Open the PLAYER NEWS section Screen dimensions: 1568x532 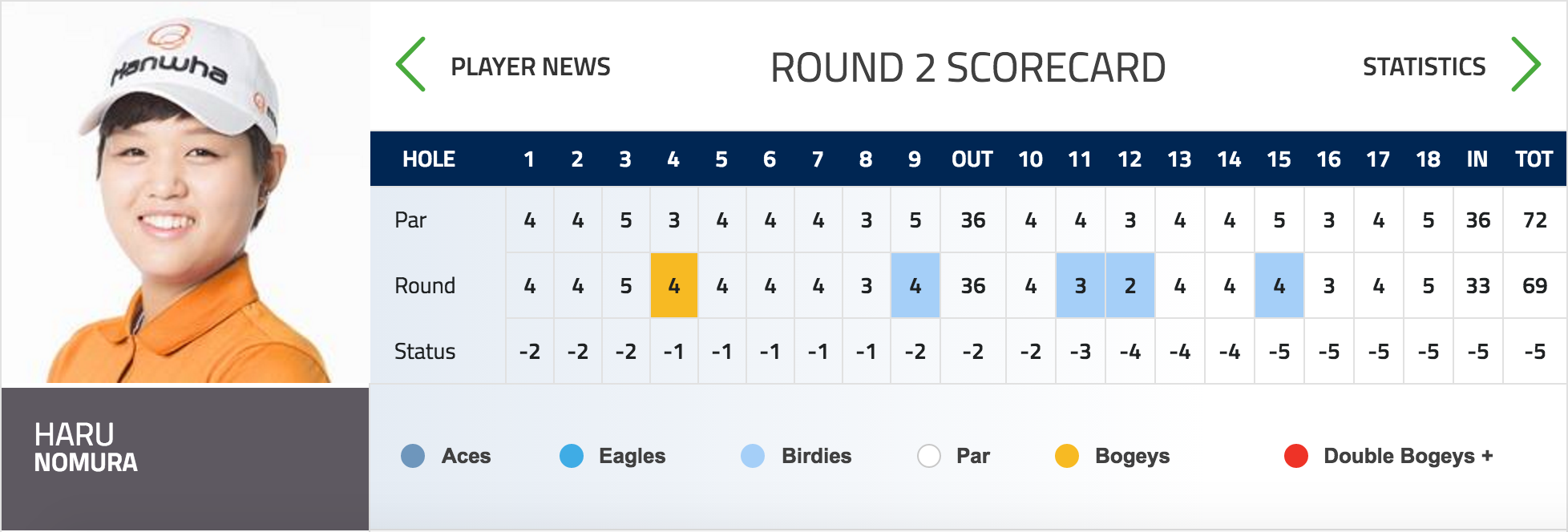[x=531, y=66]
